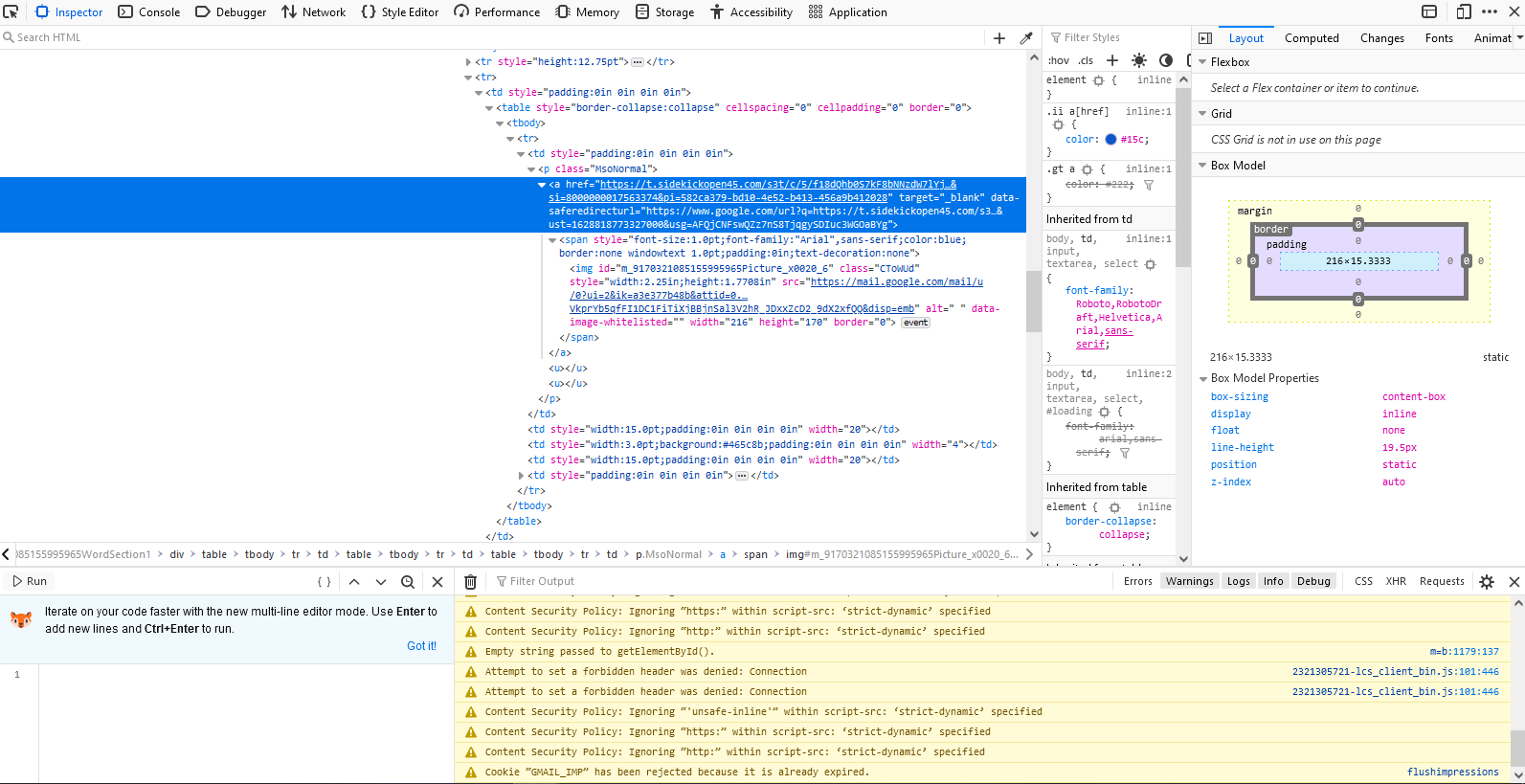Create a new node in markup
Screen dimensions: 1525x784
[x=999, y=37]
